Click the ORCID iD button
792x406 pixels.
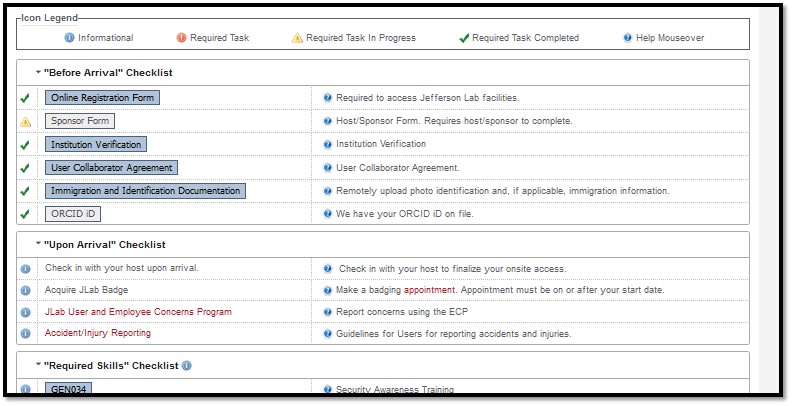point(73,214)
